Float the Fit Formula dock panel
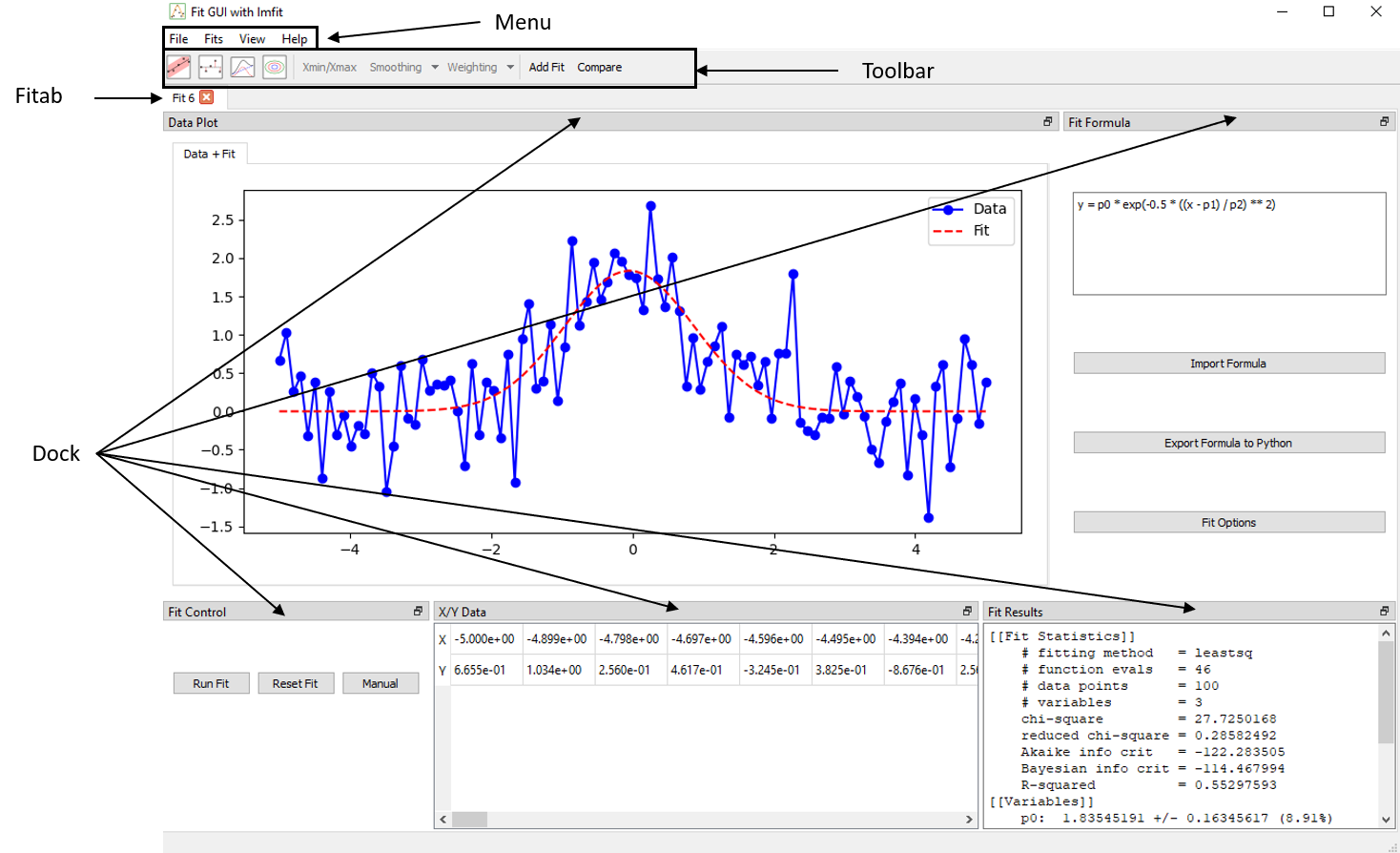Screen dimensions: 1400x853 [1384, 122]
